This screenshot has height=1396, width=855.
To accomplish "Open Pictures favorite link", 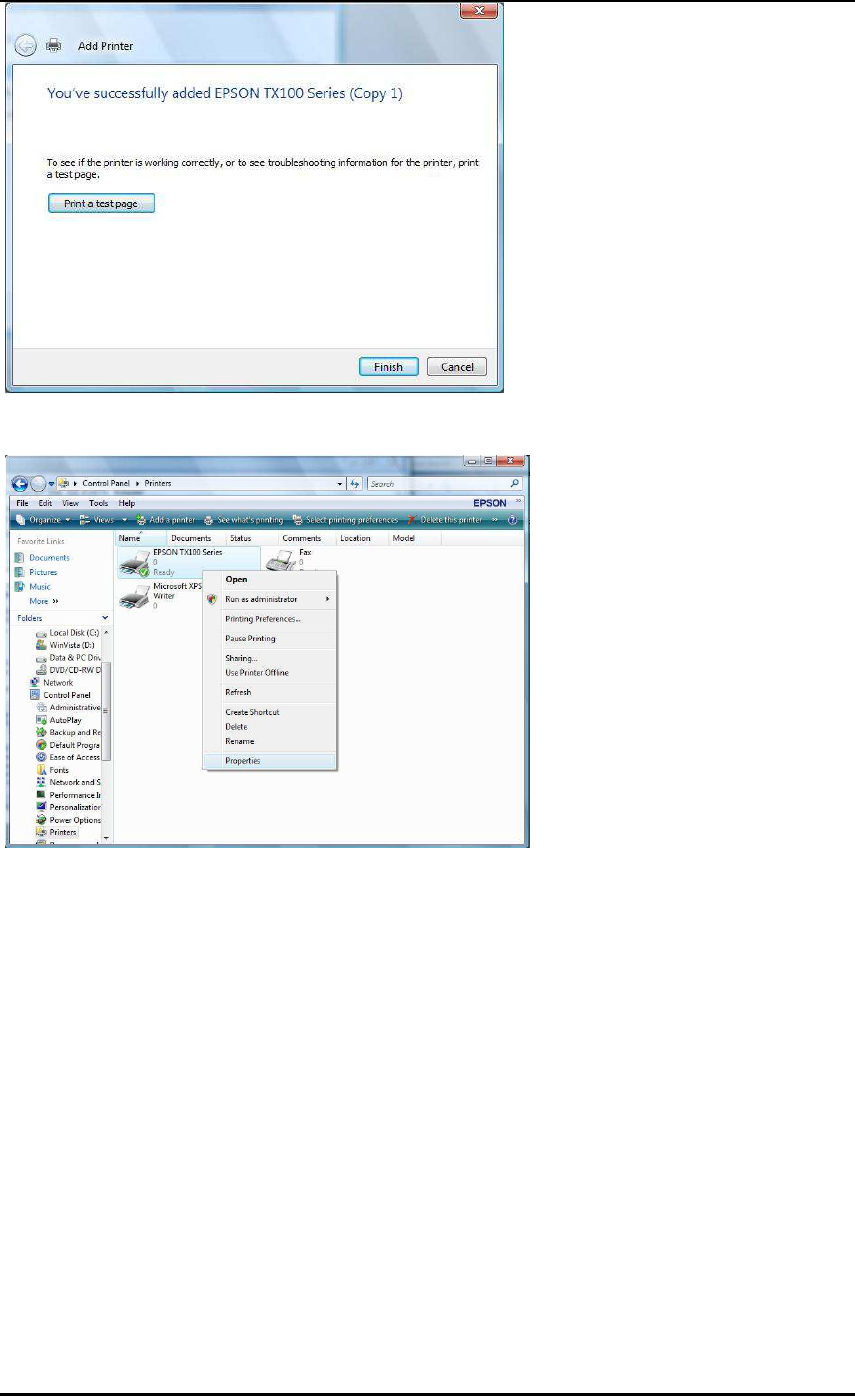I will [43, 572].
